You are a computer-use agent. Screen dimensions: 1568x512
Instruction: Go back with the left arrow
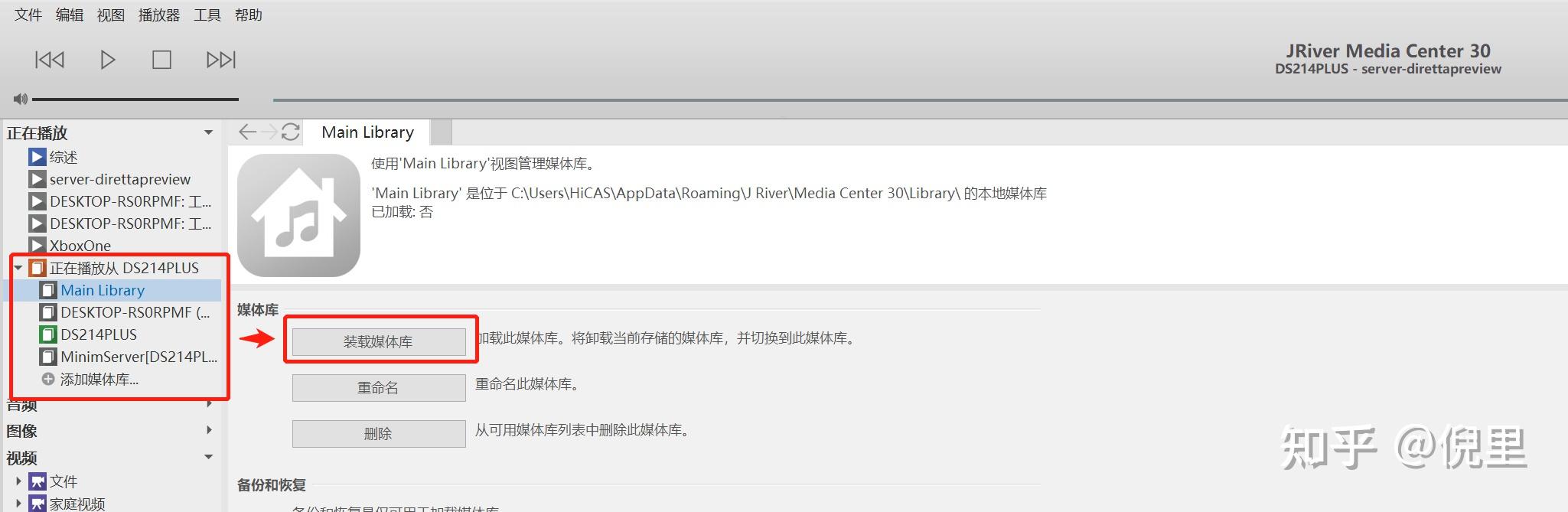coord(247,132)
